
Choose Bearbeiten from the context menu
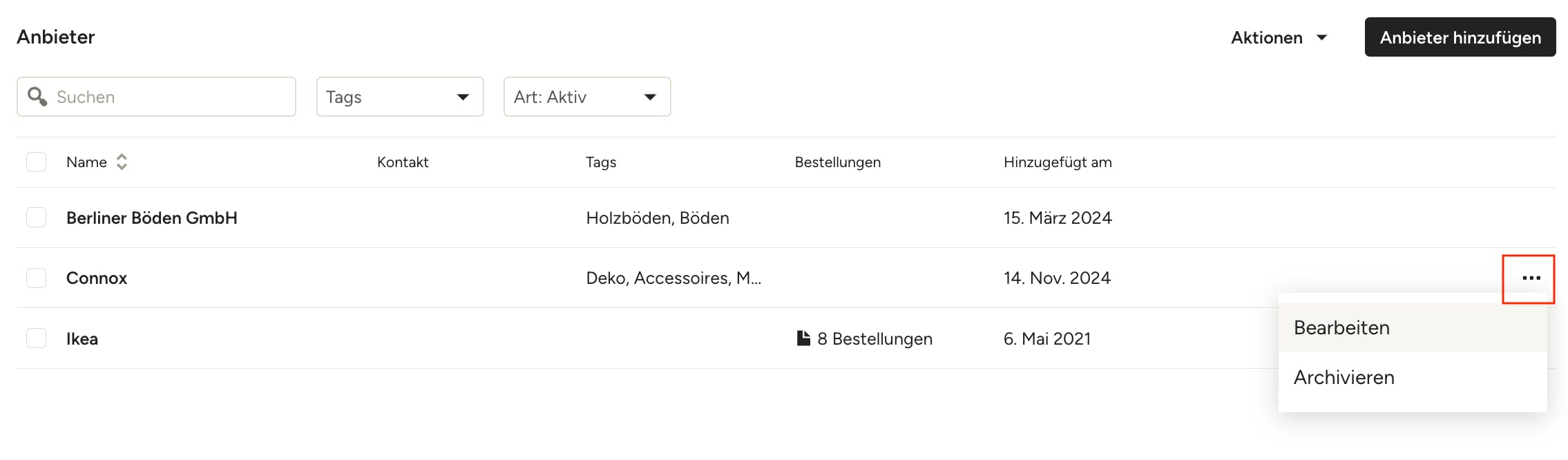pos(1413,327)
